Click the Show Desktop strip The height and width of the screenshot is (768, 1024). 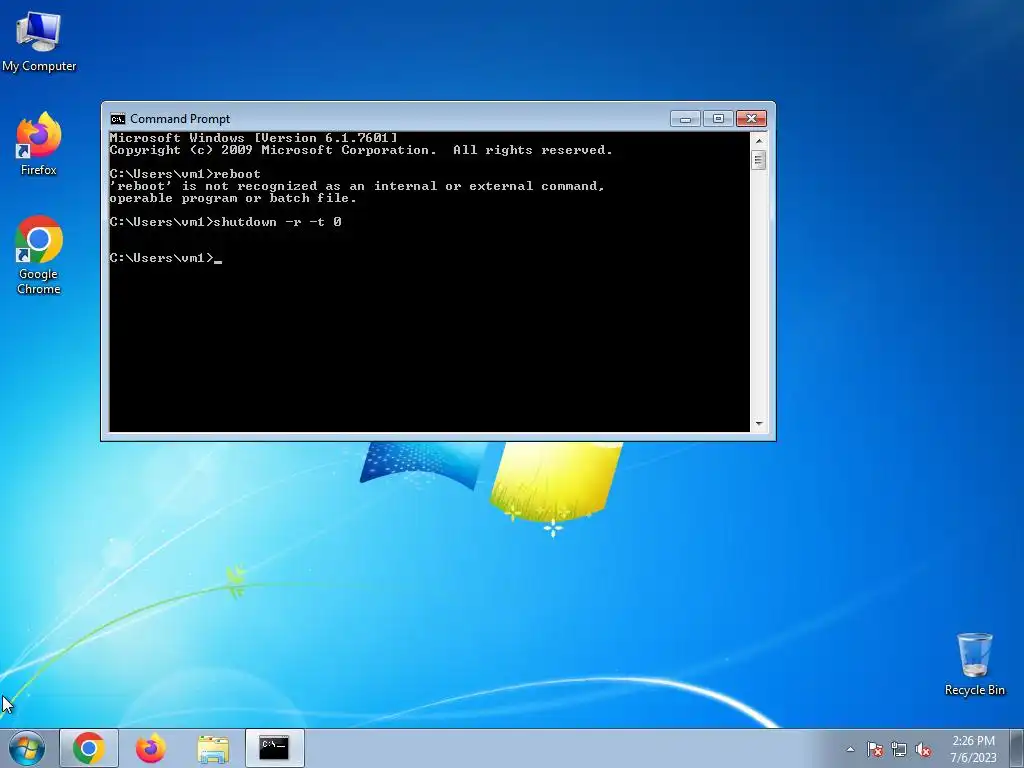(x=1017, y=748)
